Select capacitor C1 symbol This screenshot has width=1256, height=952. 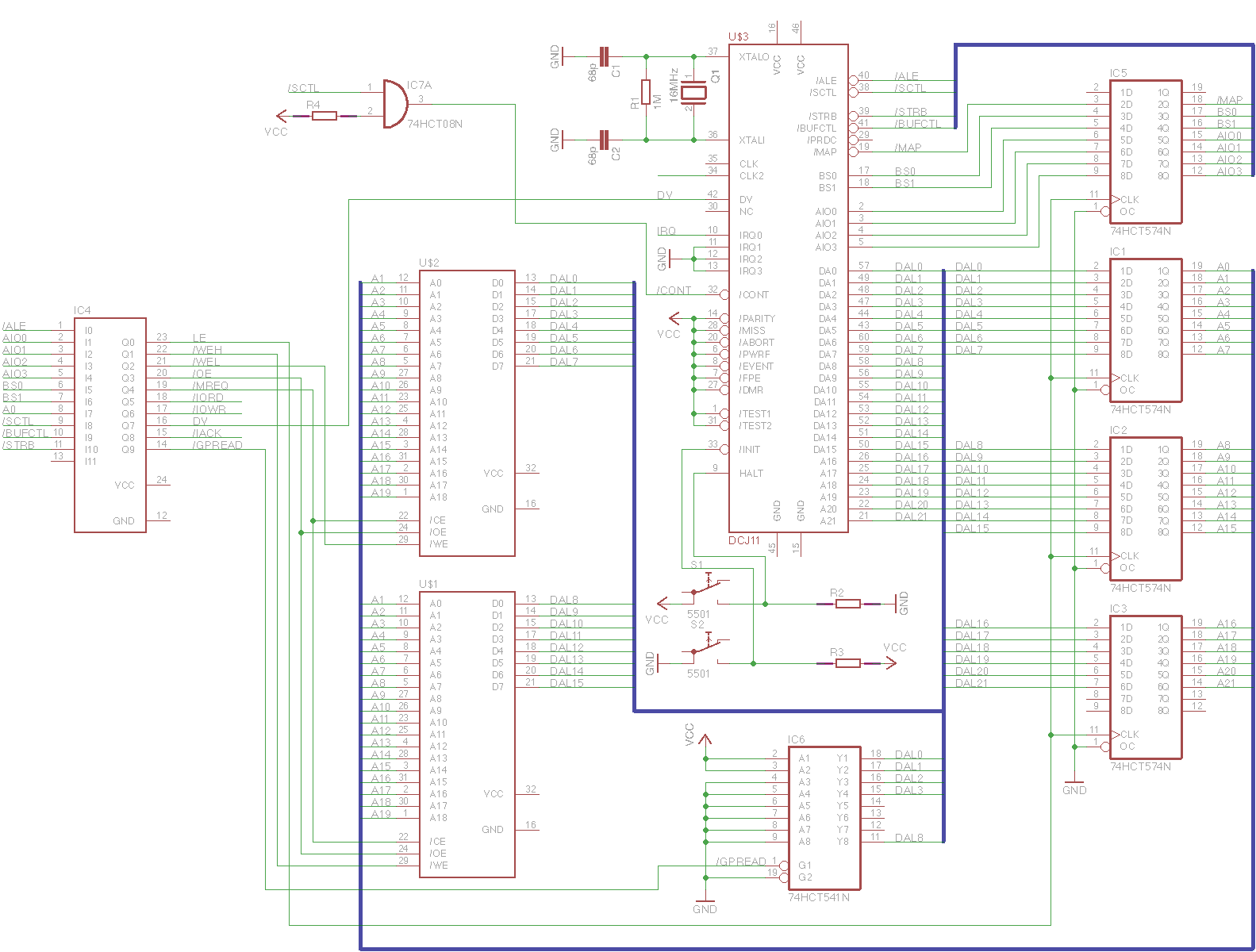(x=605, y=56)
